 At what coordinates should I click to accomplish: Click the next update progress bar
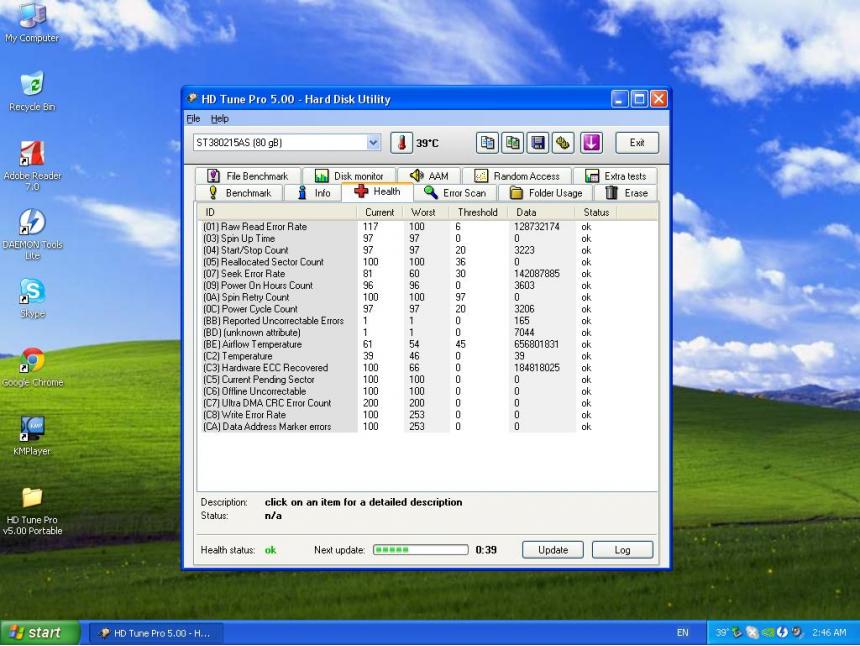(420, 550)
